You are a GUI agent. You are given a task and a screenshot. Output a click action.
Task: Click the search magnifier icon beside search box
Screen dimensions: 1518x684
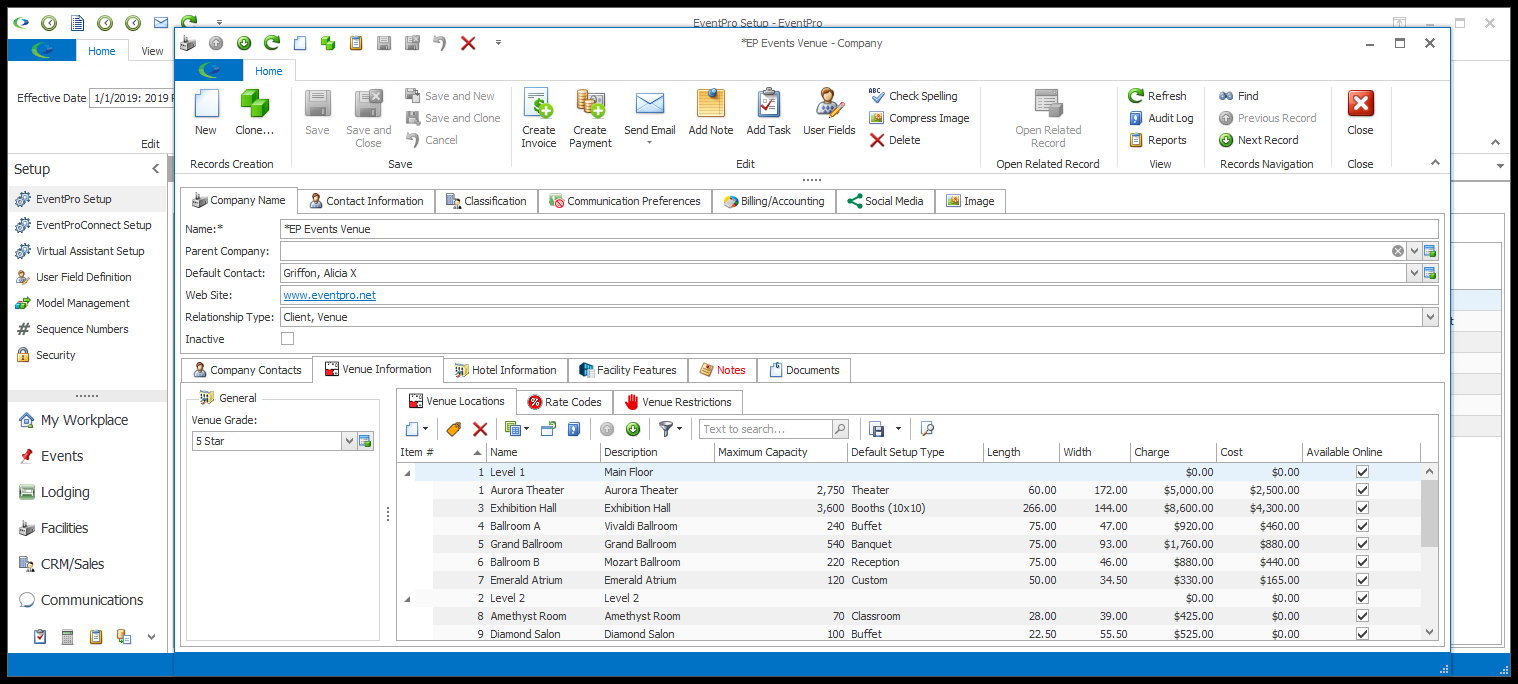coord(840,429)
